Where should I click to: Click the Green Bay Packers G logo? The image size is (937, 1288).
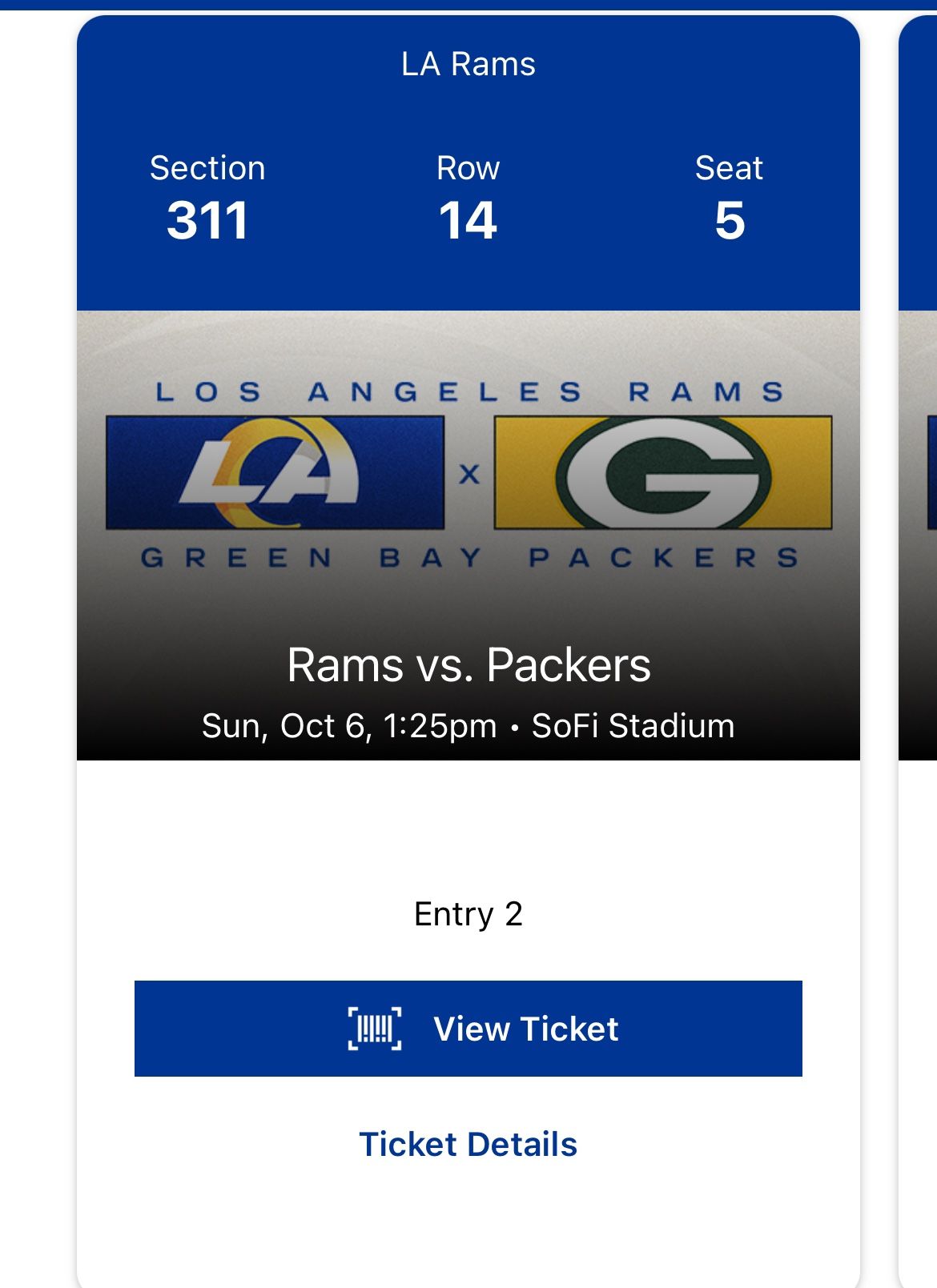(x=663, y=472)
